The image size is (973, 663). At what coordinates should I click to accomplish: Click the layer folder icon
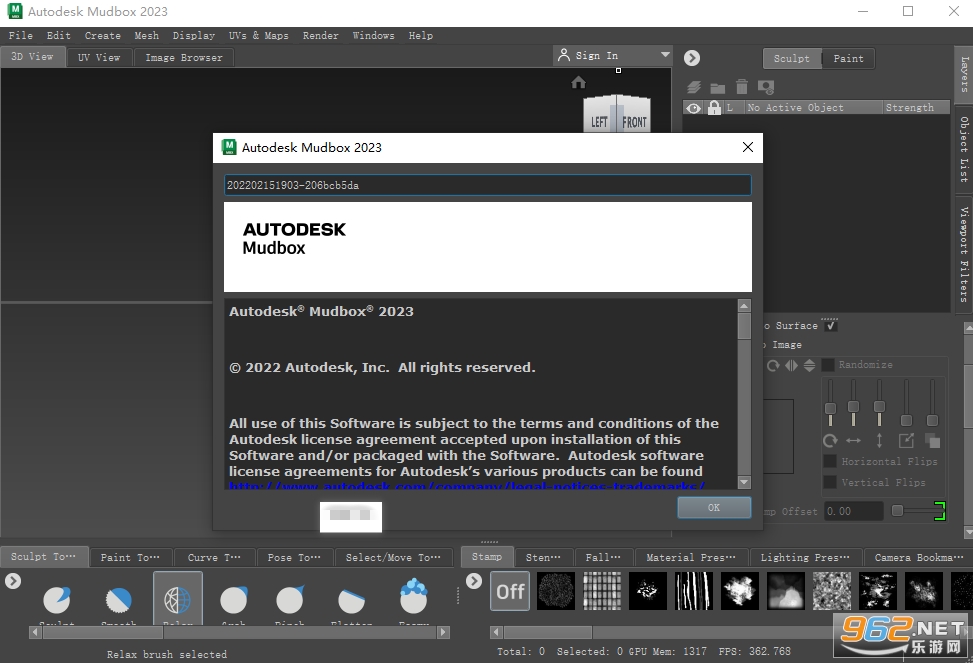coord(718,88)
